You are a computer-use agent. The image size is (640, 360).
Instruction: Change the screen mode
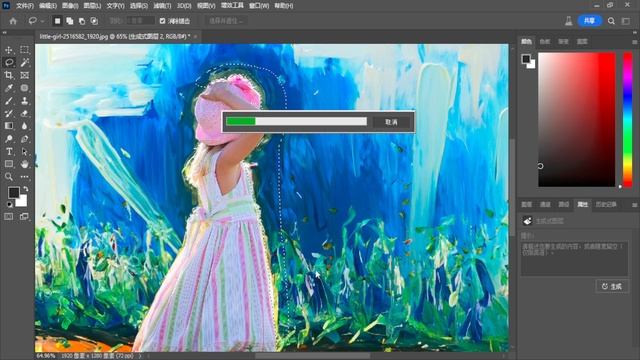(x=24, y=217)
